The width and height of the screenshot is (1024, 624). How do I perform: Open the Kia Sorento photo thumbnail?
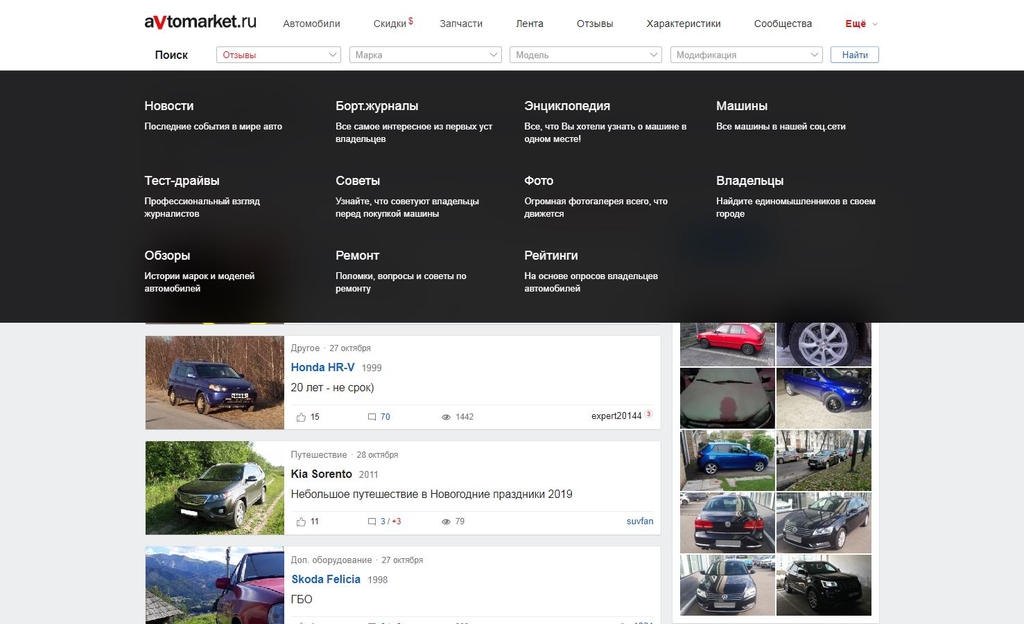pyautogui.click(x=215, y=488)
